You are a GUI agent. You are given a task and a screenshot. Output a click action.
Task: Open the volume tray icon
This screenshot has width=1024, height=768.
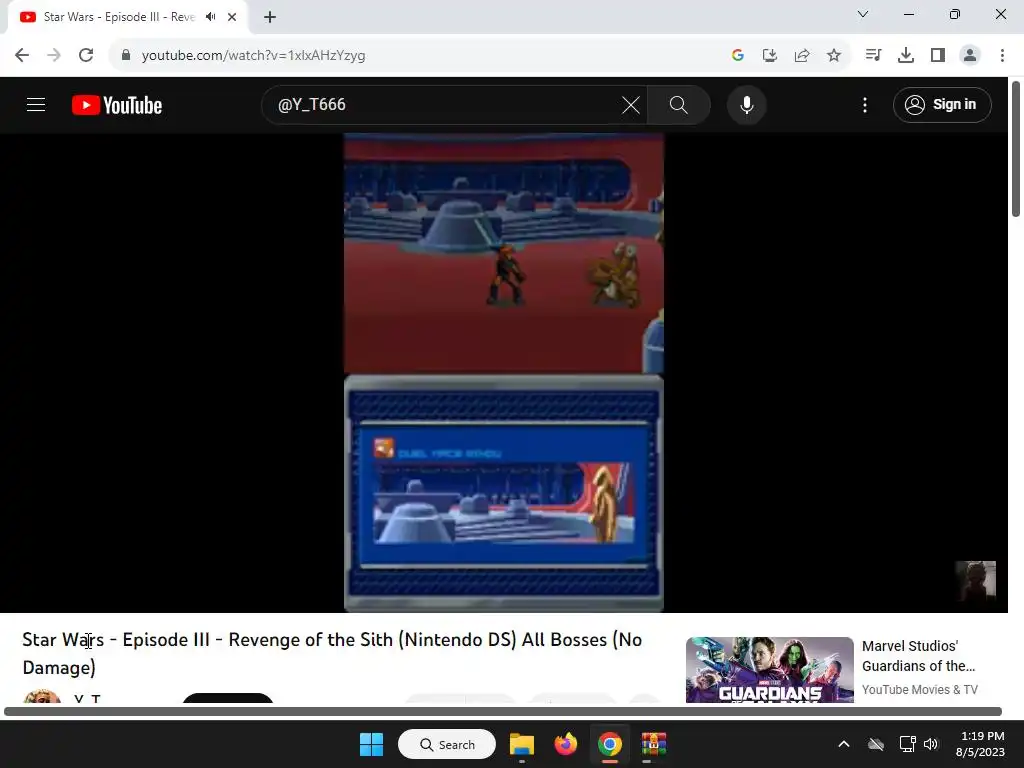[x=931, y=744]
